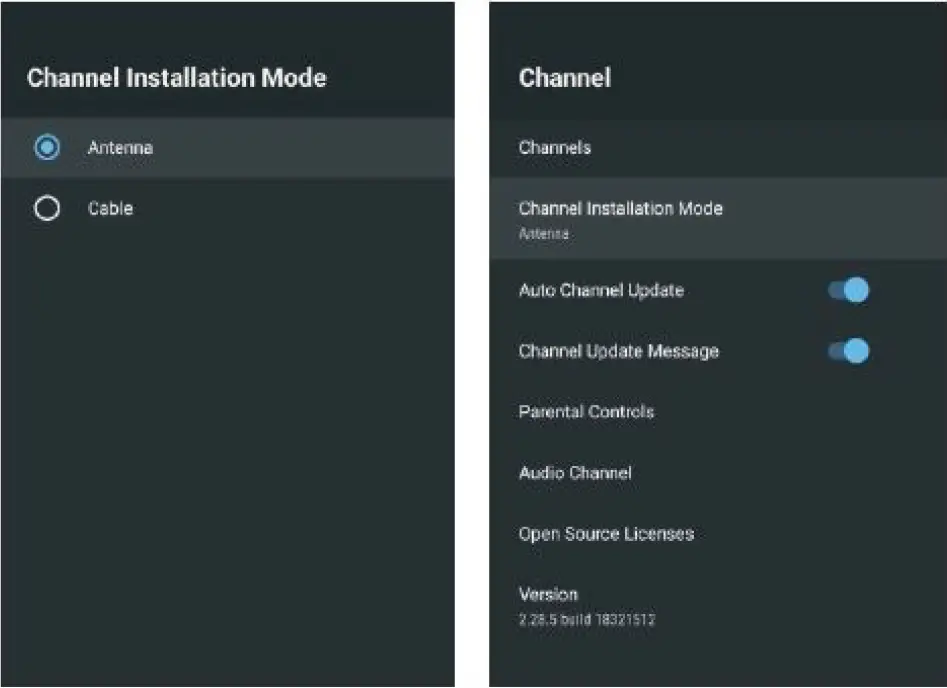Click the build number 2.28.5 build 18321512
Viewport: 947px width, 688px height.
coord(587,620)
